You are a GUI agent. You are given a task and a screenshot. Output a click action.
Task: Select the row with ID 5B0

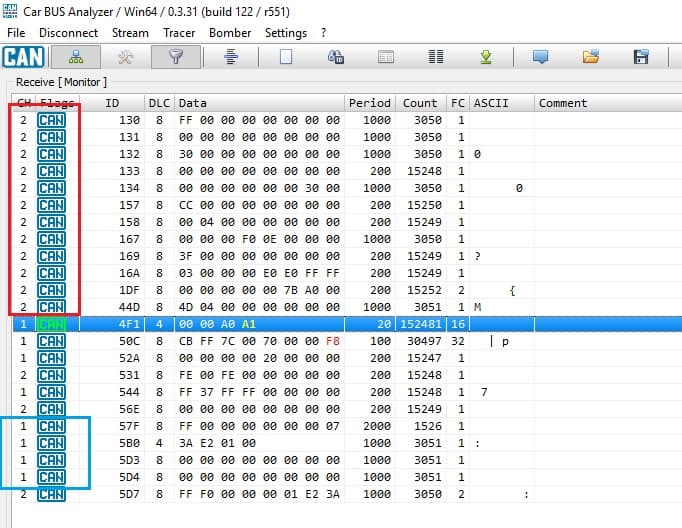tap(347, 443)
